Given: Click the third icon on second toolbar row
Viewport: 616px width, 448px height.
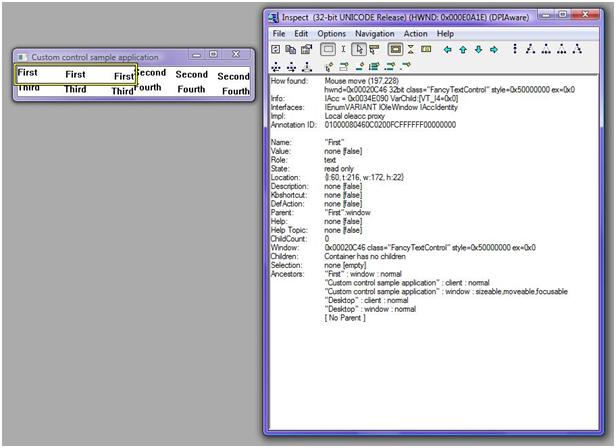Looking at the screenshot, I should [x=307, y=67].
